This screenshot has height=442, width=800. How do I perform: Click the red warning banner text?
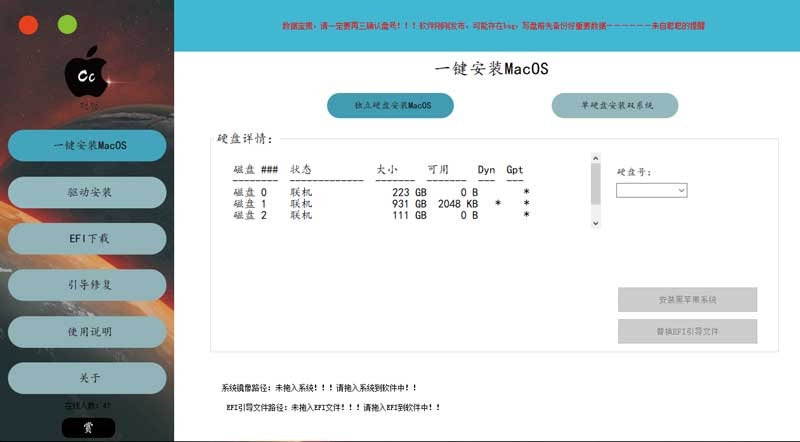coord(493,26)
